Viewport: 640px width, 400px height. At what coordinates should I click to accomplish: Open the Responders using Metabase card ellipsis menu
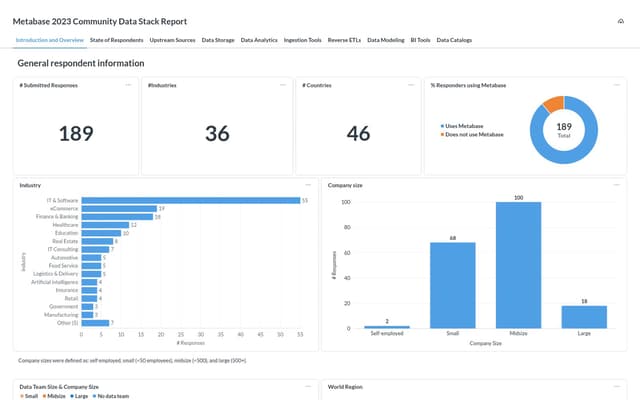(617, 85)
